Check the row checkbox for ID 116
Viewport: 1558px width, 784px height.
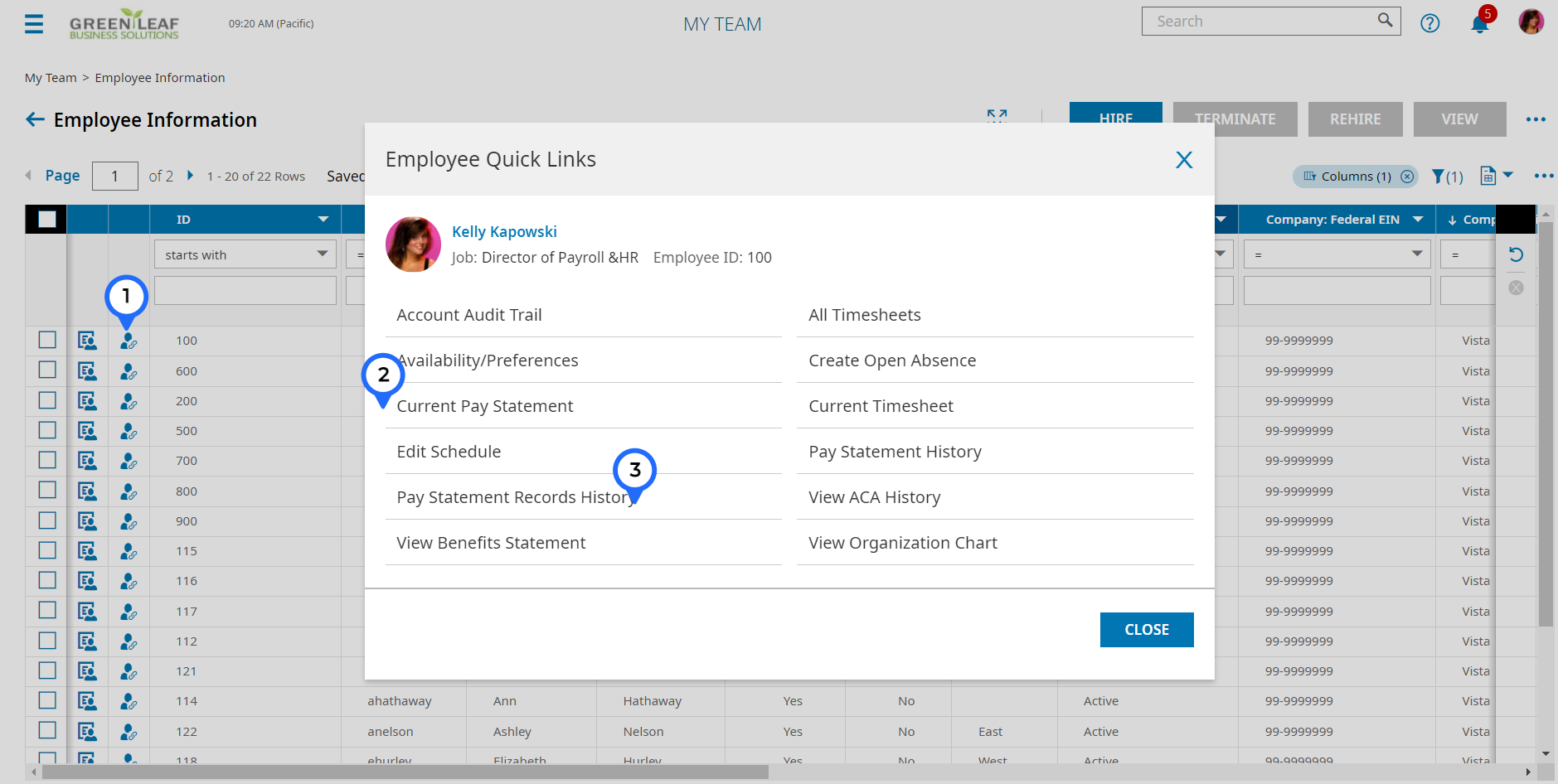point(47,580)
